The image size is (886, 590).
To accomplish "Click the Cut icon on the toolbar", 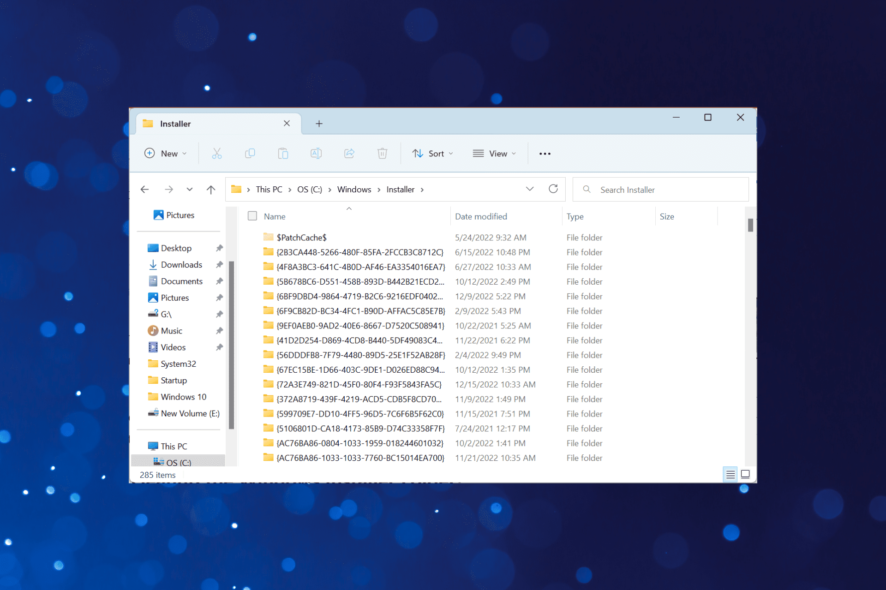I will [216, 153].
